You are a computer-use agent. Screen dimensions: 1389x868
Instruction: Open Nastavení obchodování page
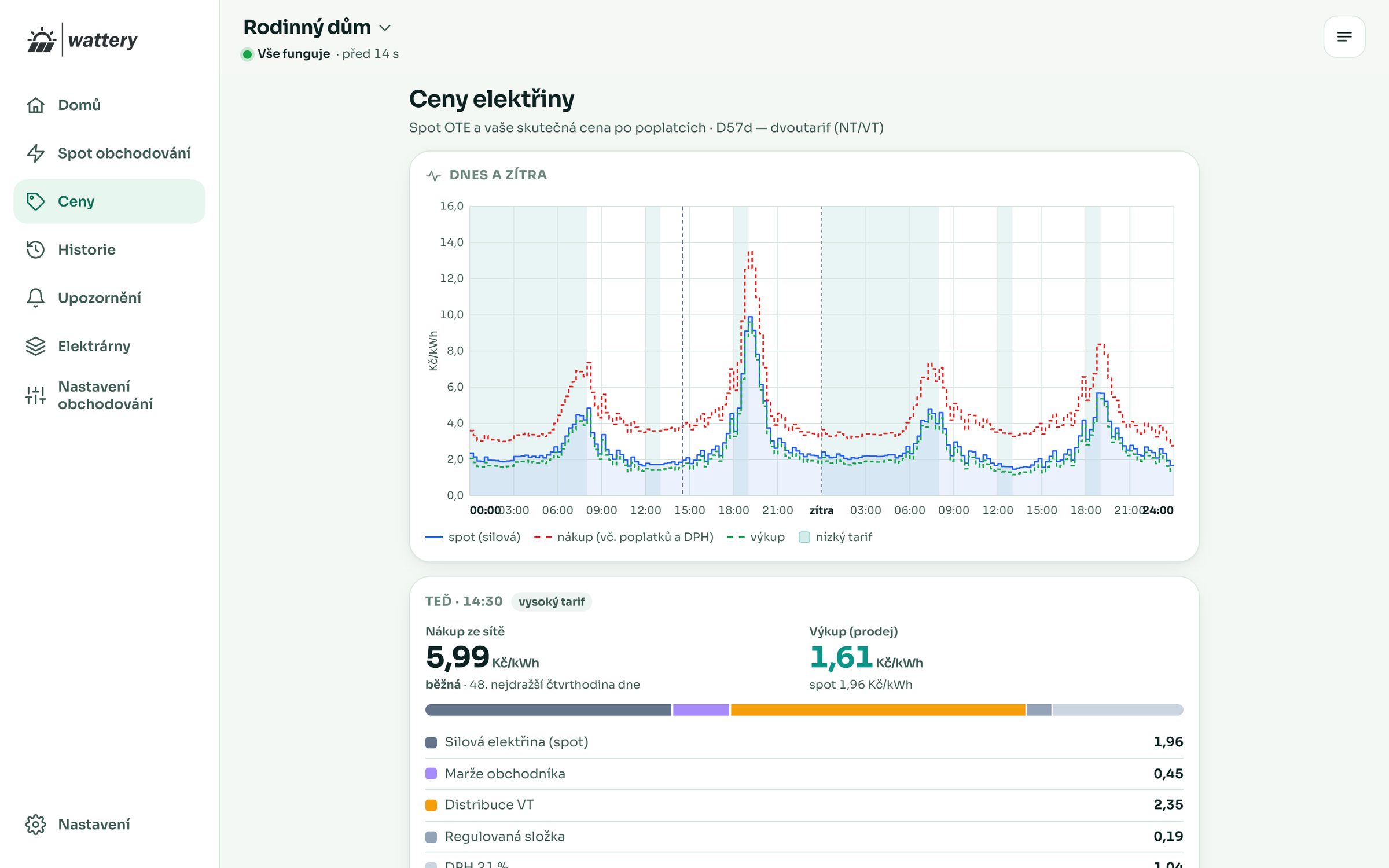tap(109, 395)
